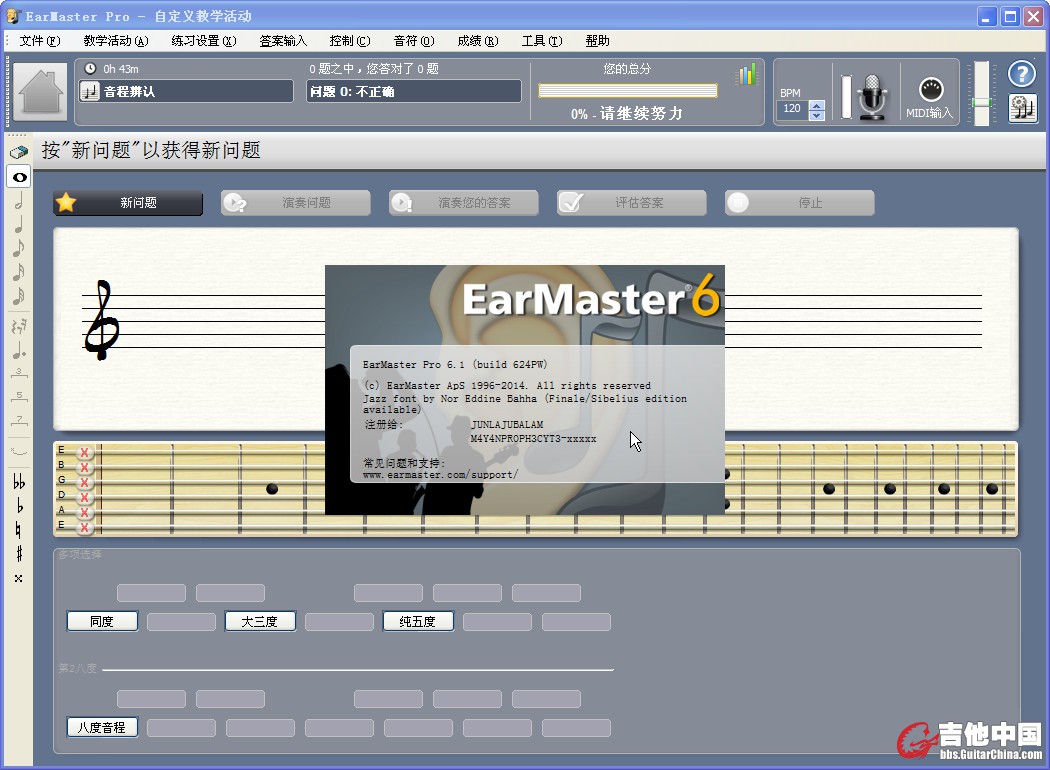This screenshot has height=770, width=1050.
Task: Choose the double flat accidental
Action: (x=18, y=482)
